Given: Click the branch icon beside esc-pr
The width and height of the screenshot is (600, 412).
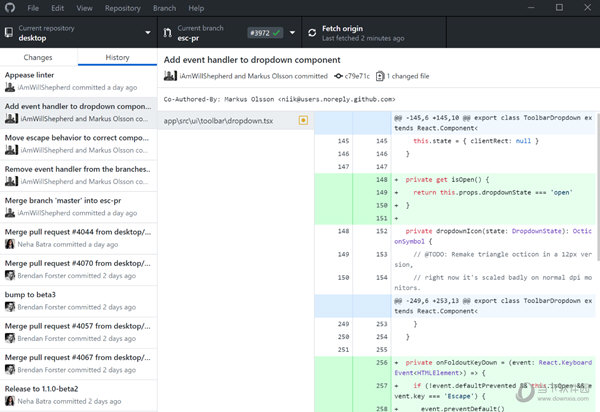Looking at the screenshot, I should 166,33.
